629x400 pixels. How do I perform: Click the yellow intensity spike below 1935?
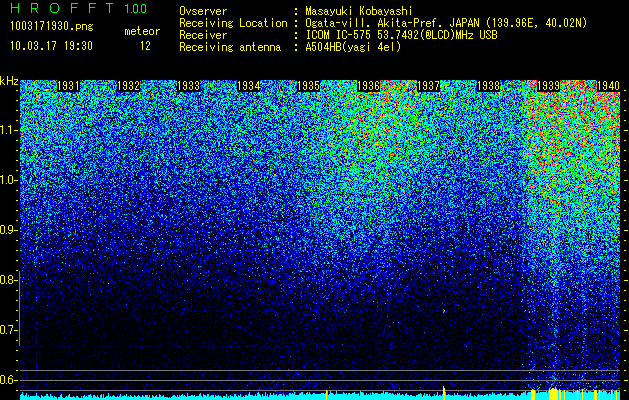327,395
